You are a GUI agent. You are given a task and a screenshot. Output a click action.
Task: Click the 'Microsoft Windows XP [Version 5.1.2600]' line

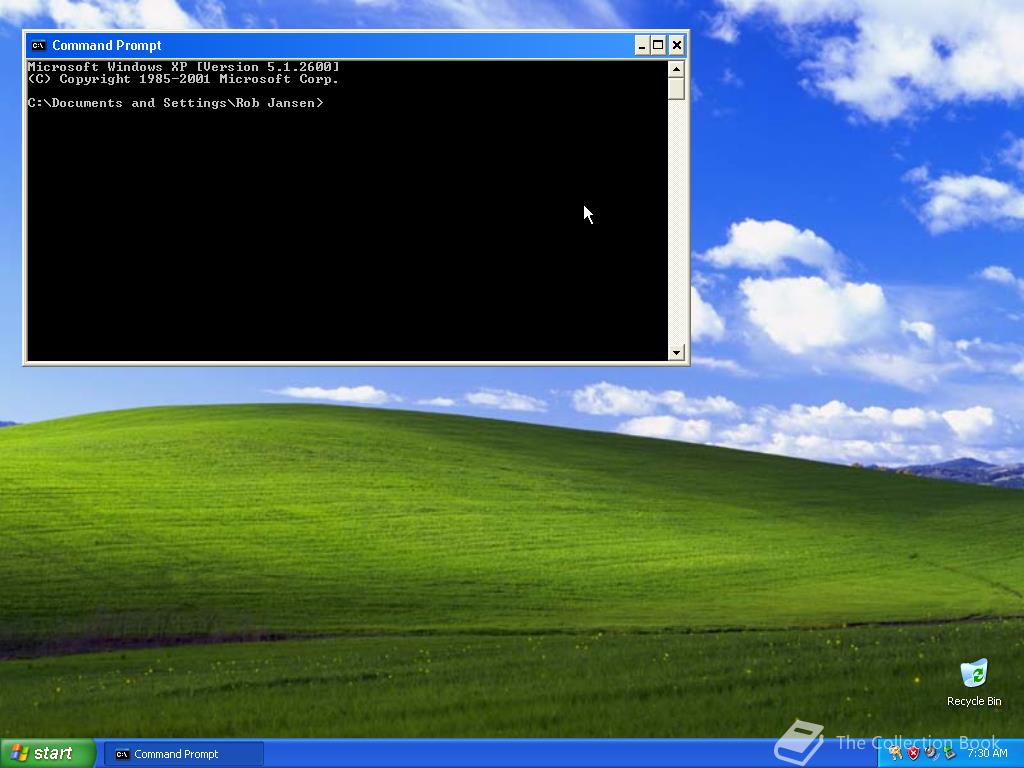coord(184,67)
